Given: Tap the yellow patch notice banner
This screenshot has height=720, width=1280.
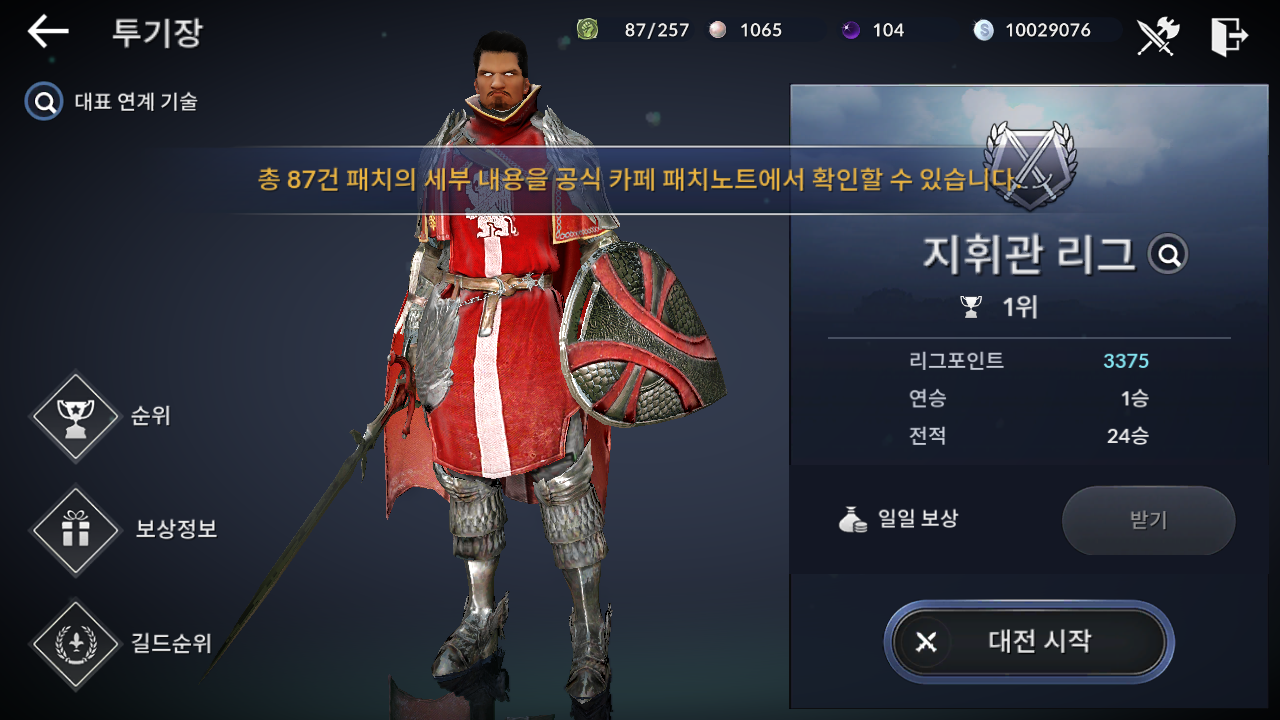Looking at the screenshot, I should pyautogui.click(x=640, y=181).
